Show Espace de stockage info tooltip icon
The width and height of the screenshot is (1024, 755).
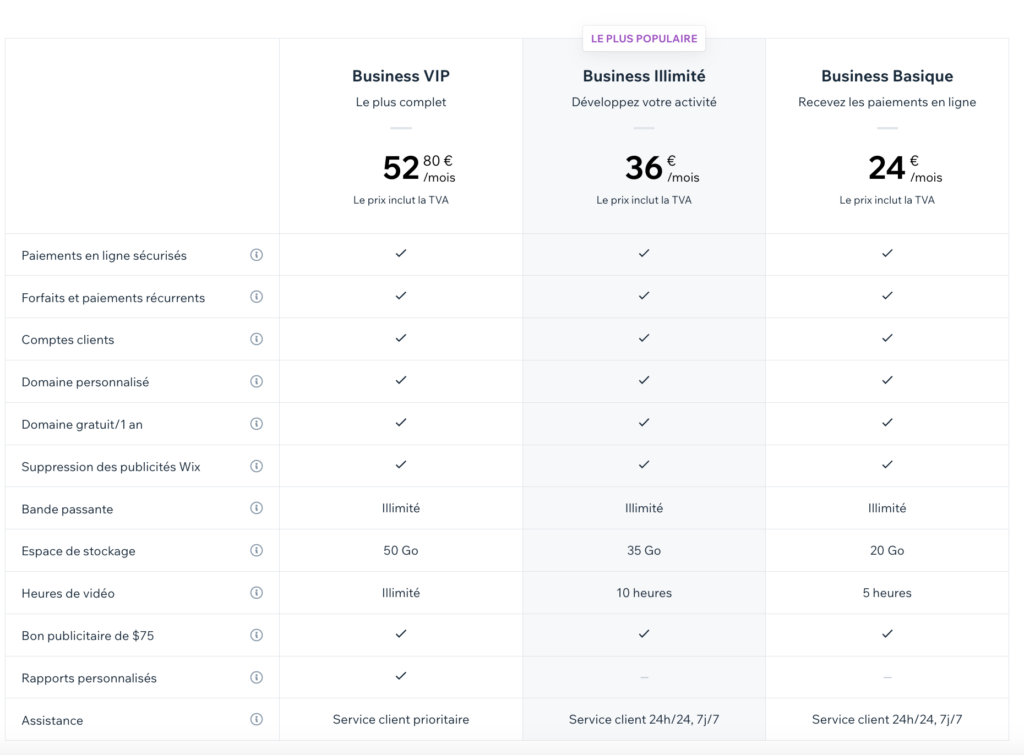[256, 550]
